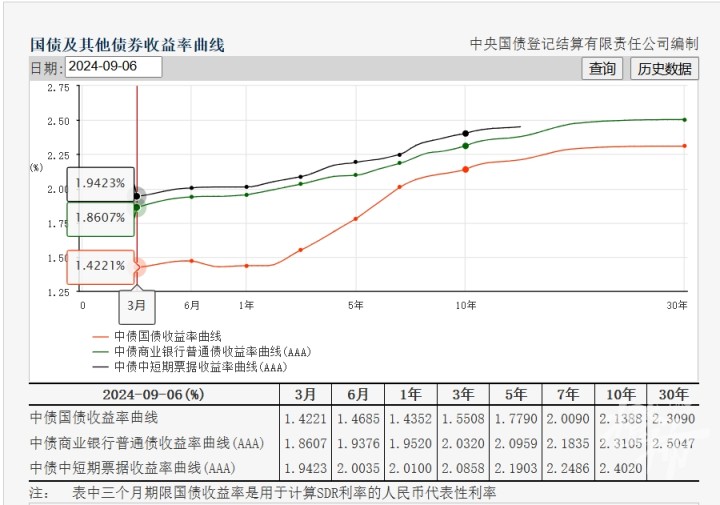This screenshot has height=505, width=720.
Task: Click table cell value 2.1903
Action: point(516,469)
